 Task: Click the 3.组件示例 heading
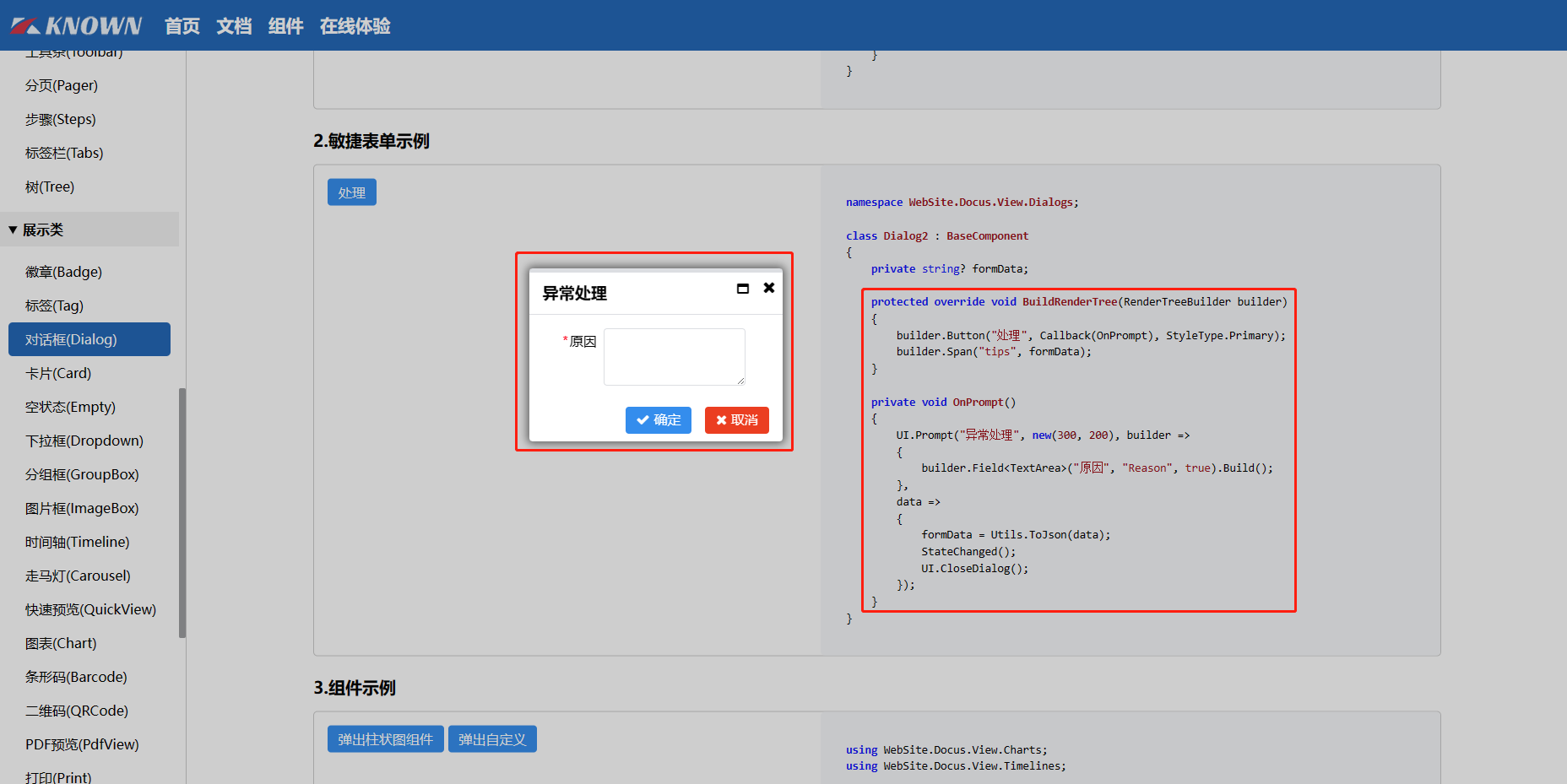(355, 688)
